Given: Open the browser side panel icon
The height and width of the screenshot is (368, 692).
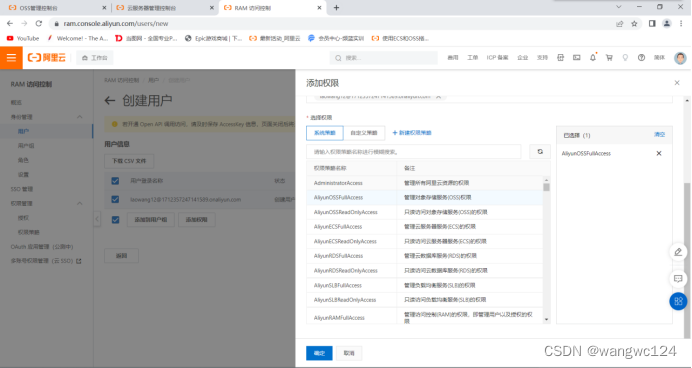Looking at the screenshot, I should pos(652,23).
